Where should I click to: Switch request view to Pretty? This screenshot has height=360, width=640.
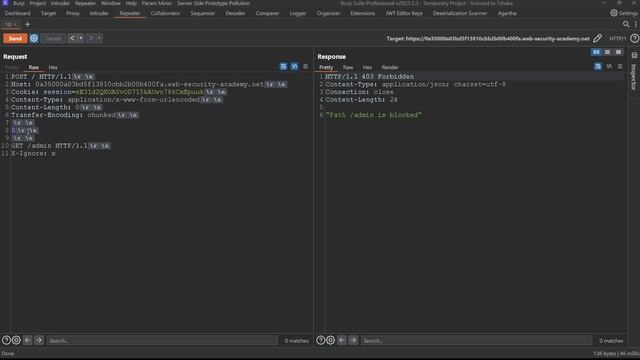click(11, 67)
